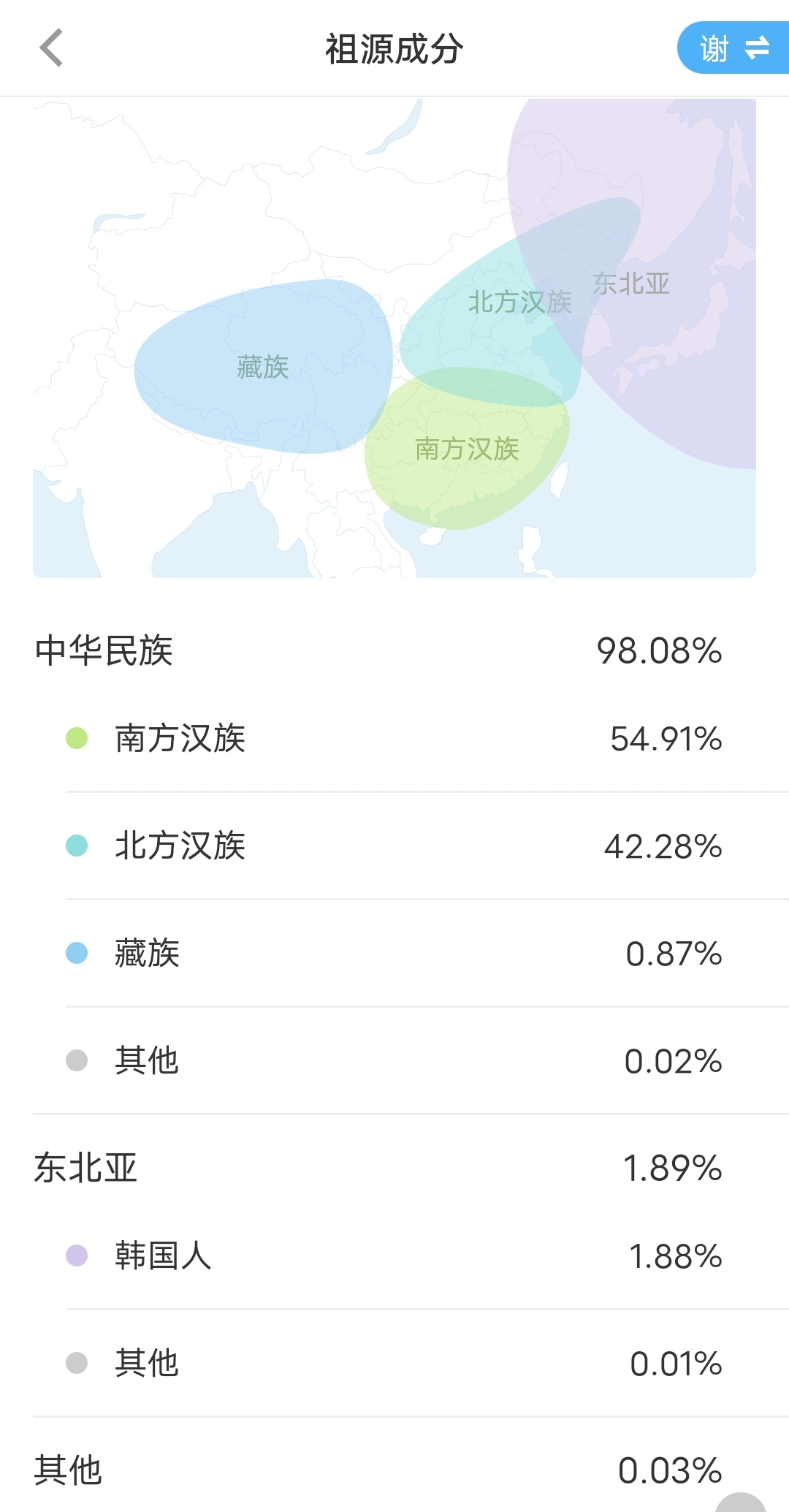This screenshot has width=789, height=1512.
Task: Select the 南方汉族 region on map
Action: (x=467, y=449)
